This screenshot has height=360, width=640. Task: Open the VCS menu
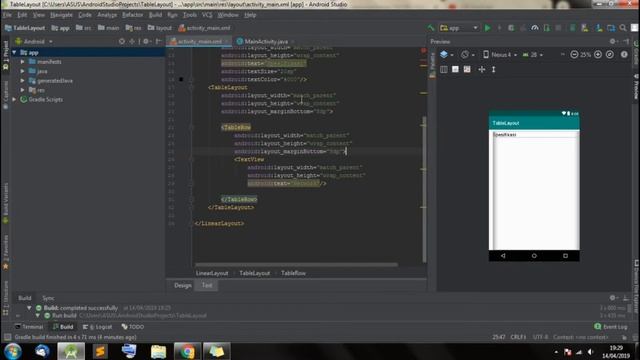click(207, 15)
